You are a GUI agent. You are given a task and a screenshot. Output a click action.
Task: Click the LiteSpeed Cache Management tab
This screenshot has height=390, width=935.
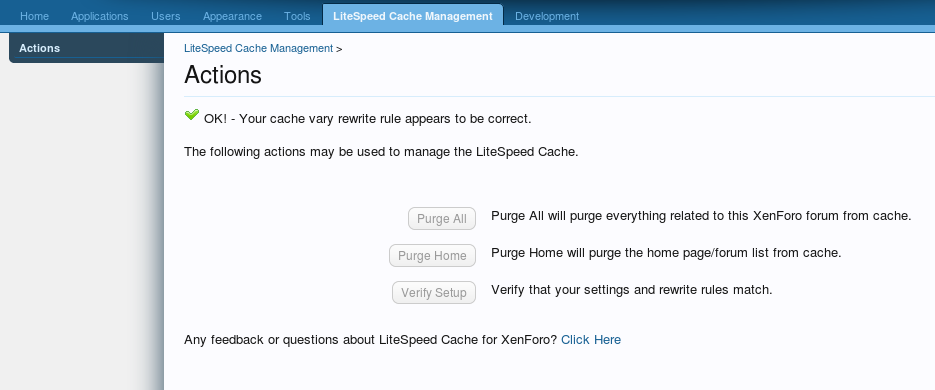click(x=413, y=16)
